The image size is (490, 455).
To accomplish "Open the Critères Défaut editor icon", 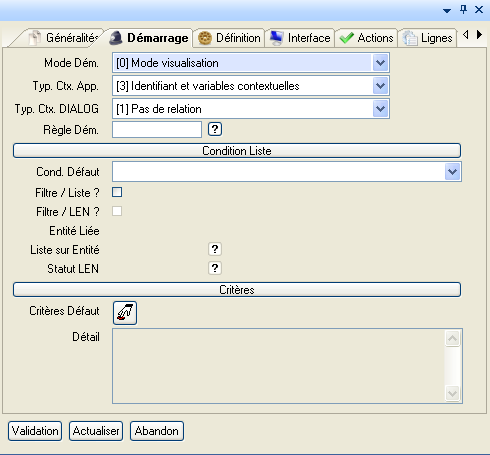I will [x=125, y=313].
